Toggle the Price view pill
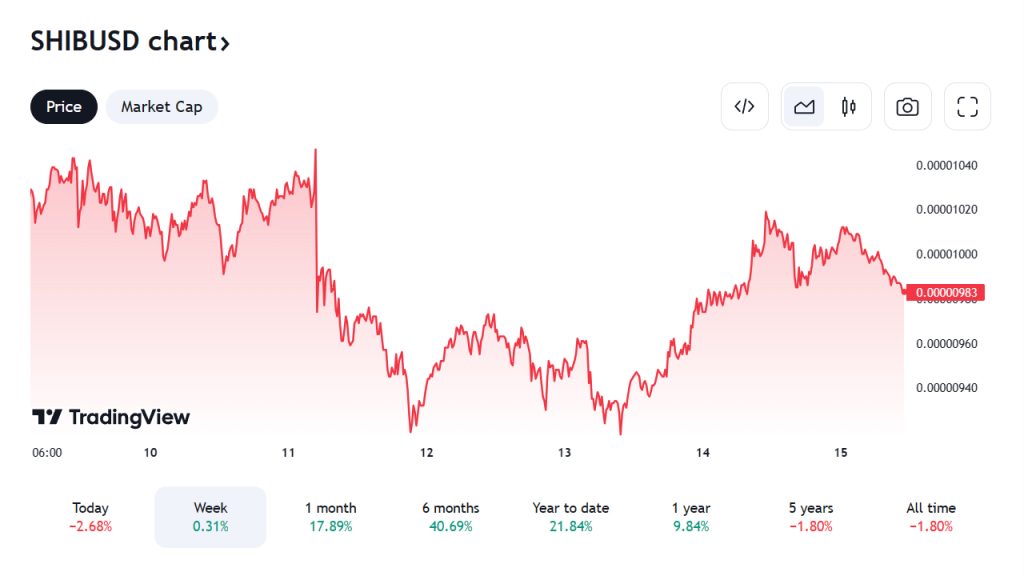The width and height of the screenshot is (1024, 576). point(64,107)
